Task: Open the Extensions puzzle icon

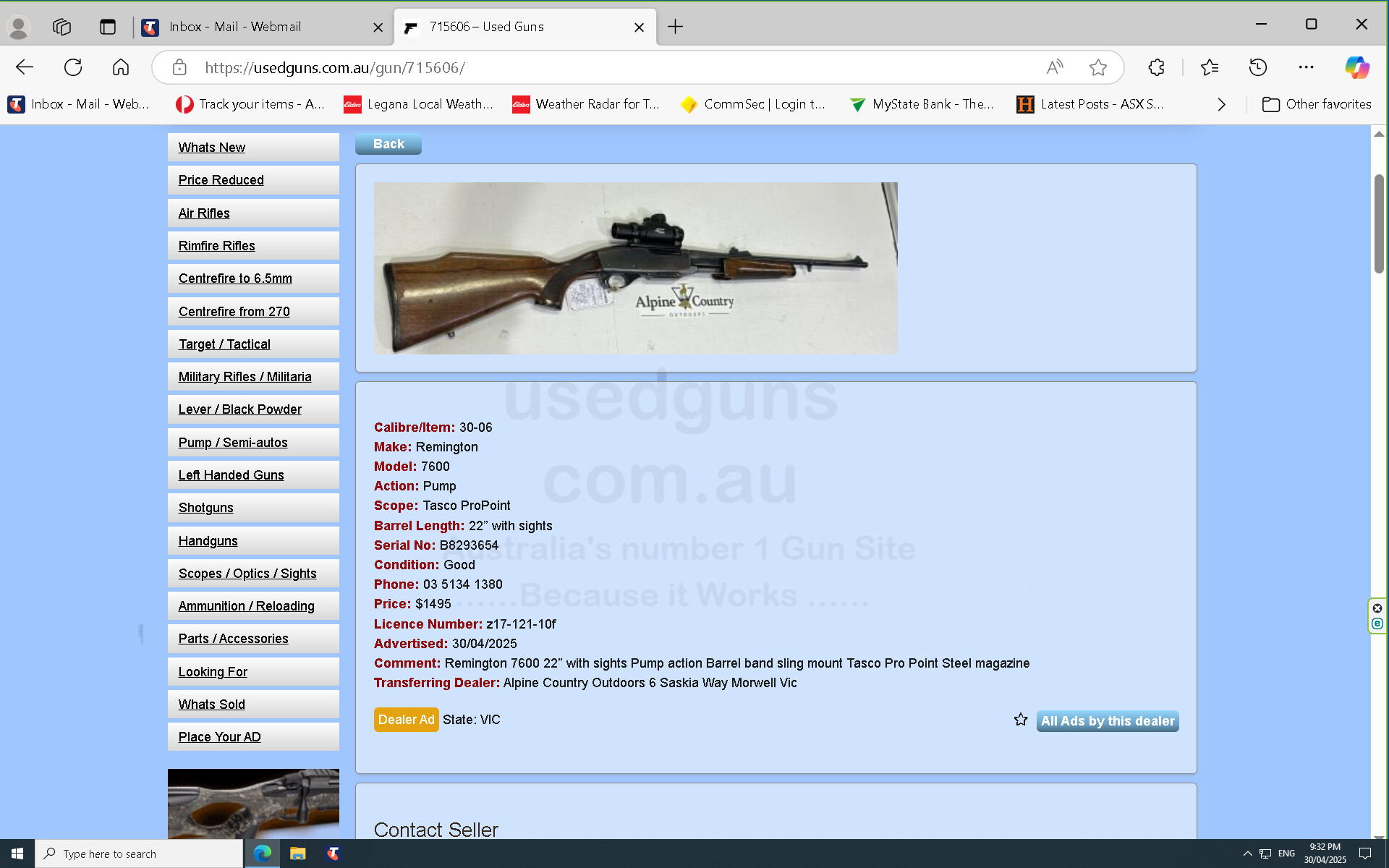Action: coord(1156,67)
